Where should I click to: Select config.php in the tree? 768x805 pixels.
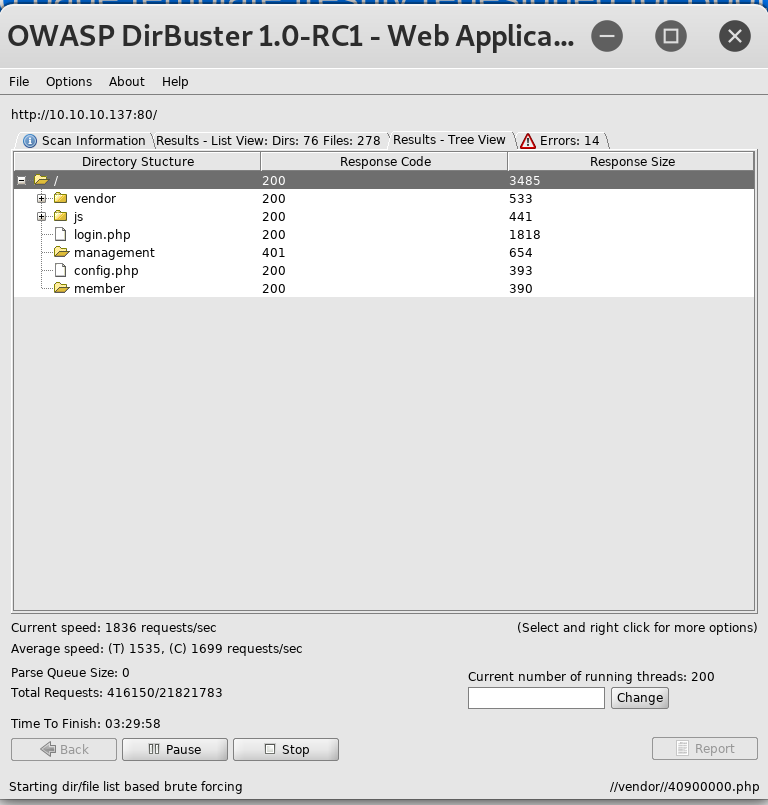[x=106, y=271]
